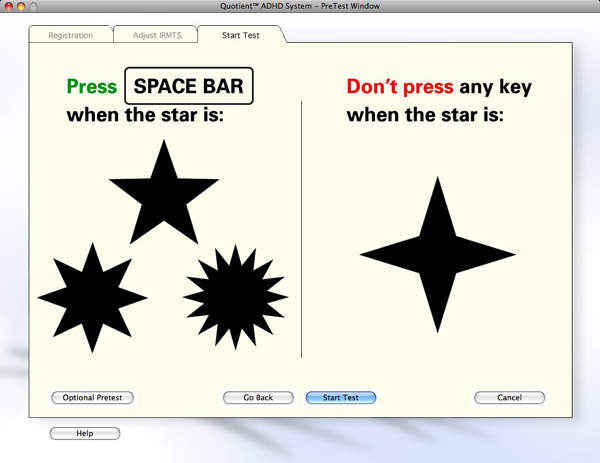This screenshot has width=600, height=463.
Task: Select the Start Test tab
Action: click(243, 35)
